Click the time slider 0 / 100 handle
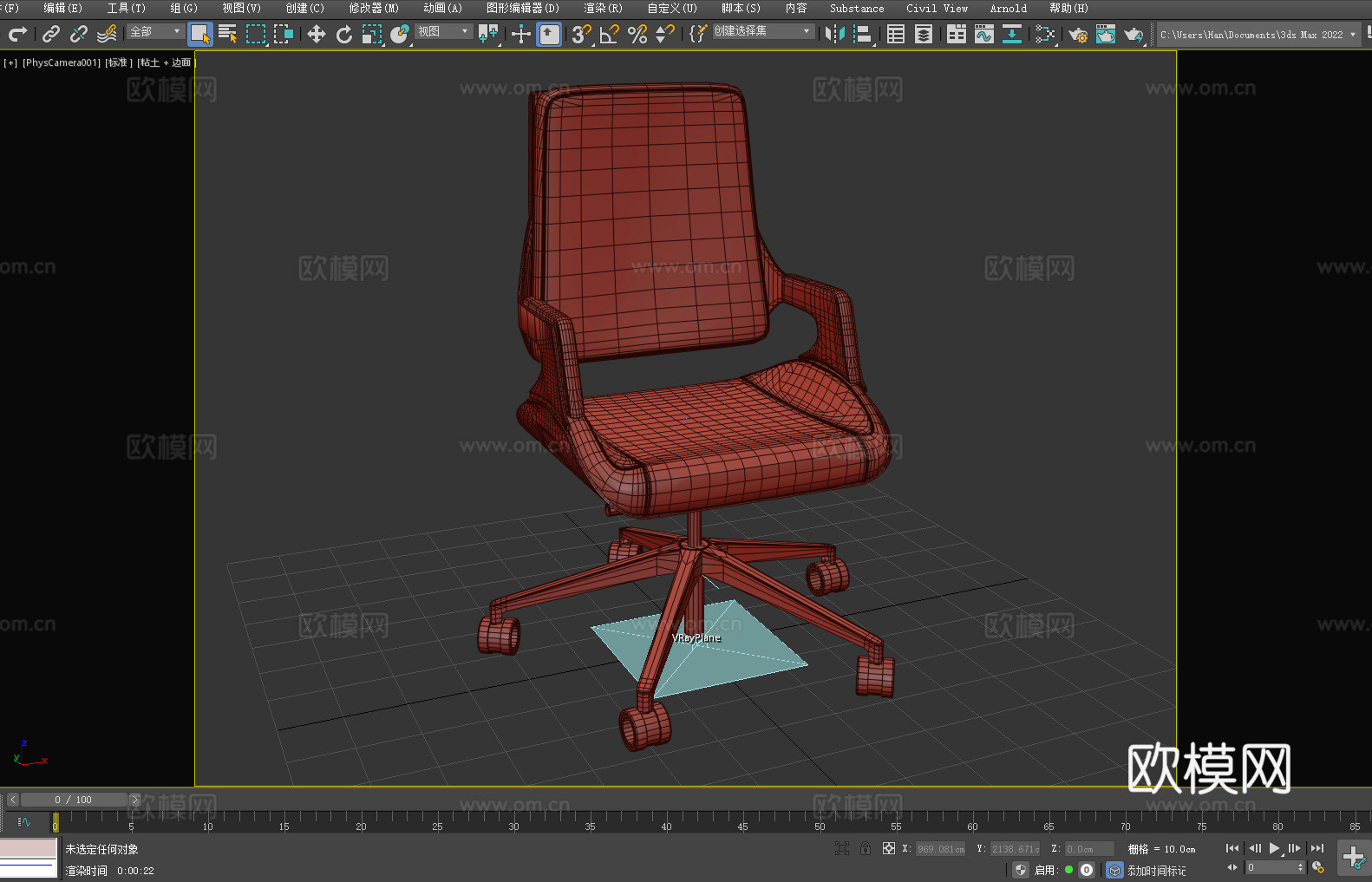1372x882 pixels. coord(74,800)
